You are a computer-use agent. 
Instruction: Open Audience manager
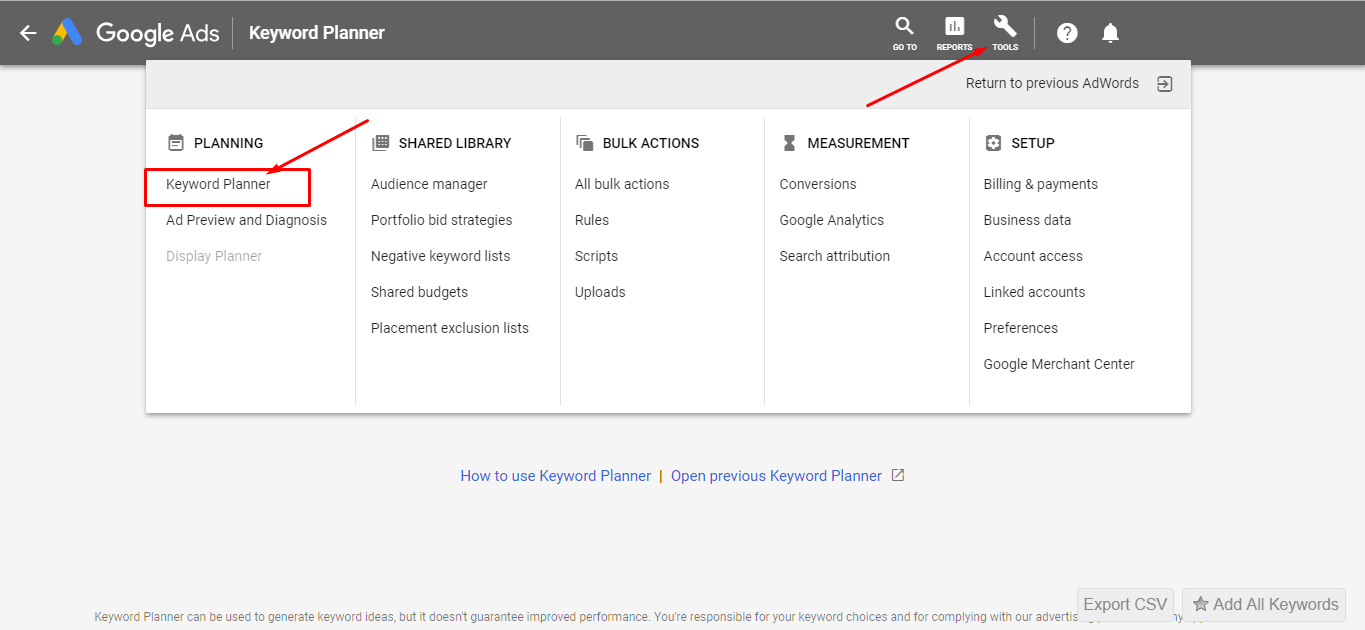tap(429, 184)
